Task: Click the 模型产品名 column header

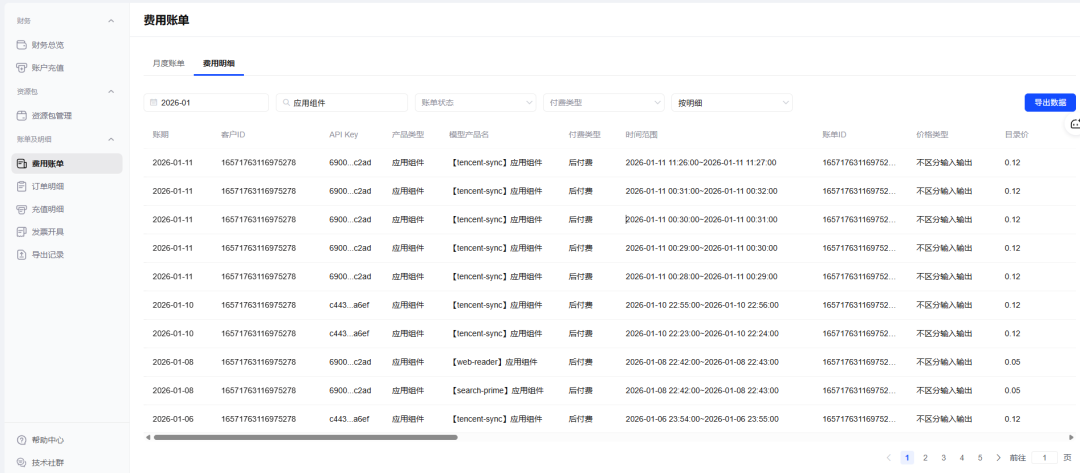Action: (468, 134)
